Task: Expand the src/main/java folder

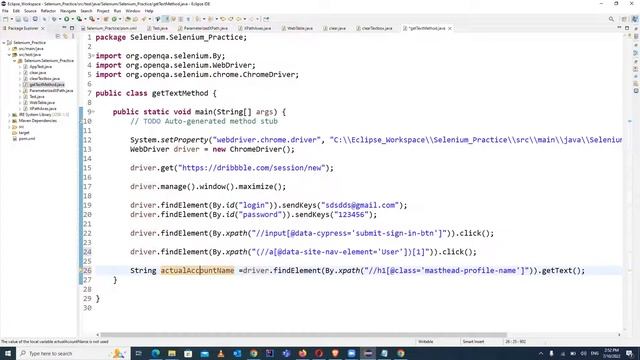Action: tap(9, 49)
